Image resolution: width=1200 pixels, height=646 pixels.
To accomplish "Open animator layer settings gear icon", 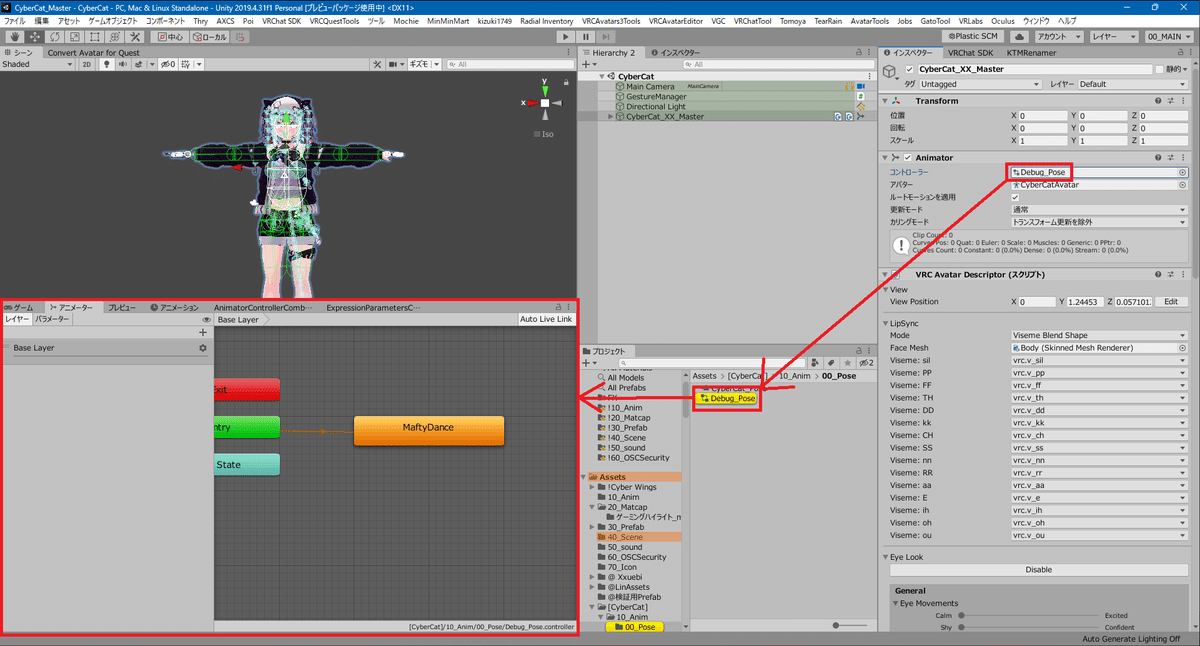I will point(203,348).
